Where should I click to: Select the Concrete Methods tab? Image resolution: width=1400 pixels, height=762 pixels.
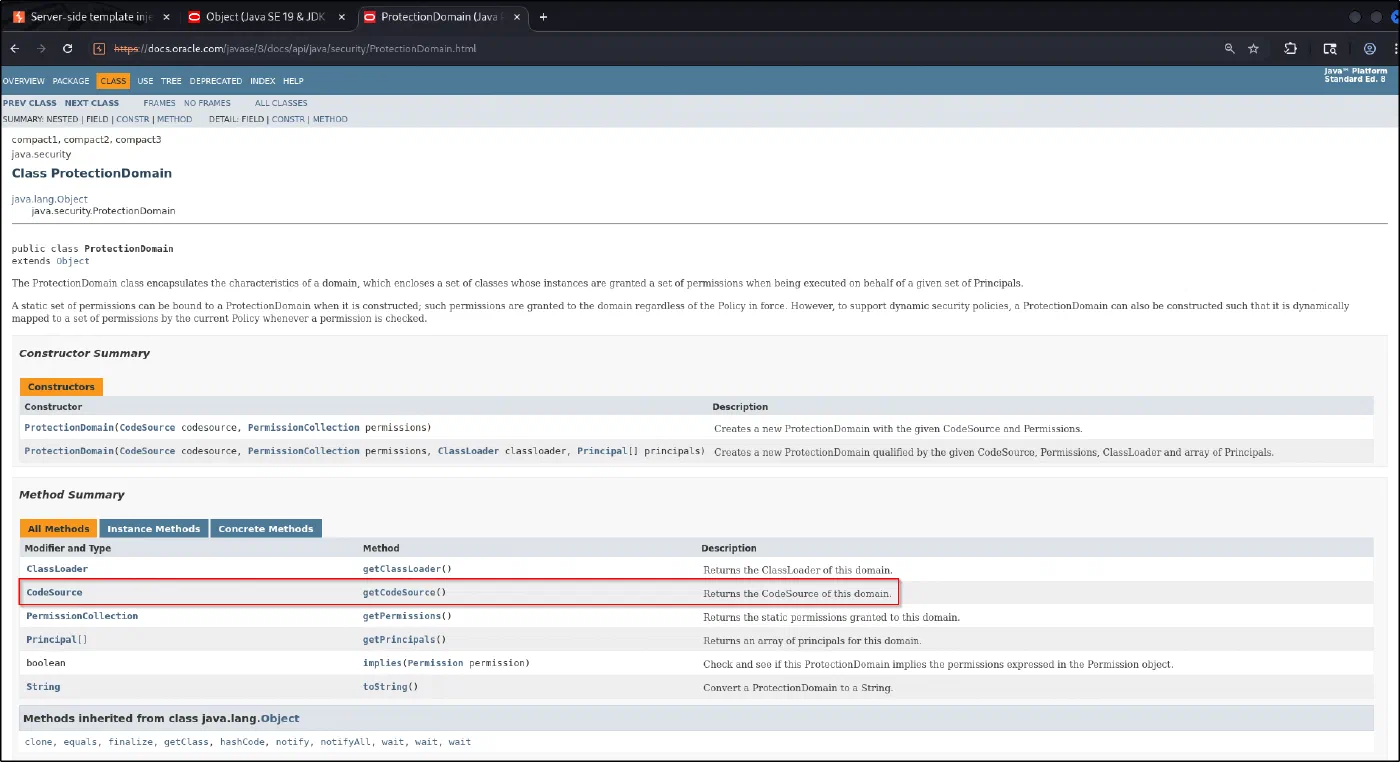tap(266, 529)
